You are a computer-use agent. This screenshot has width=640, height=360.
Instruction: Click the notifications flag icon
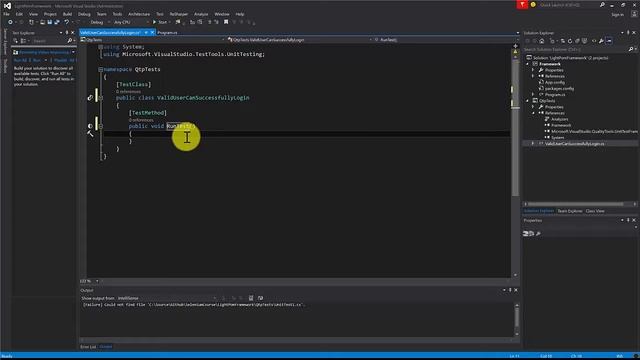[522, 4]
